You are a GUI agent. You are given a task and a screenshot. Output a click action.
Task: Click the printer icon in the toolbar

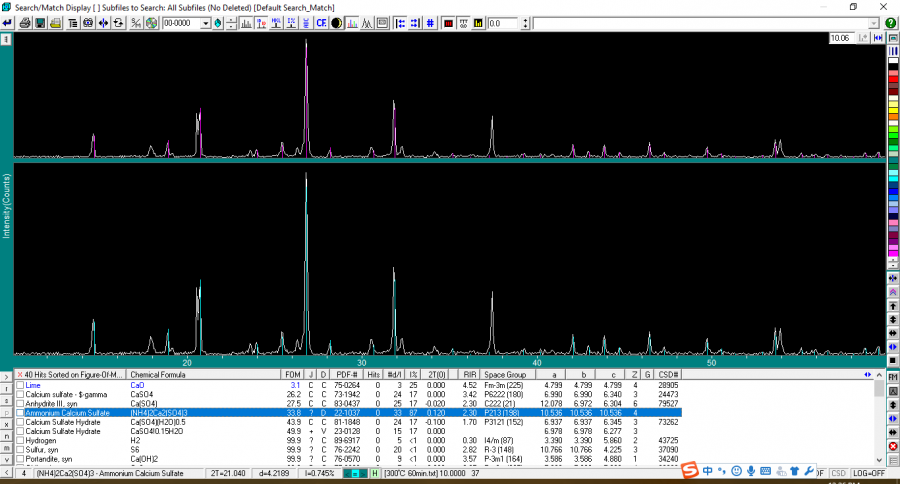pyautogui.click(x=26, y=23)
